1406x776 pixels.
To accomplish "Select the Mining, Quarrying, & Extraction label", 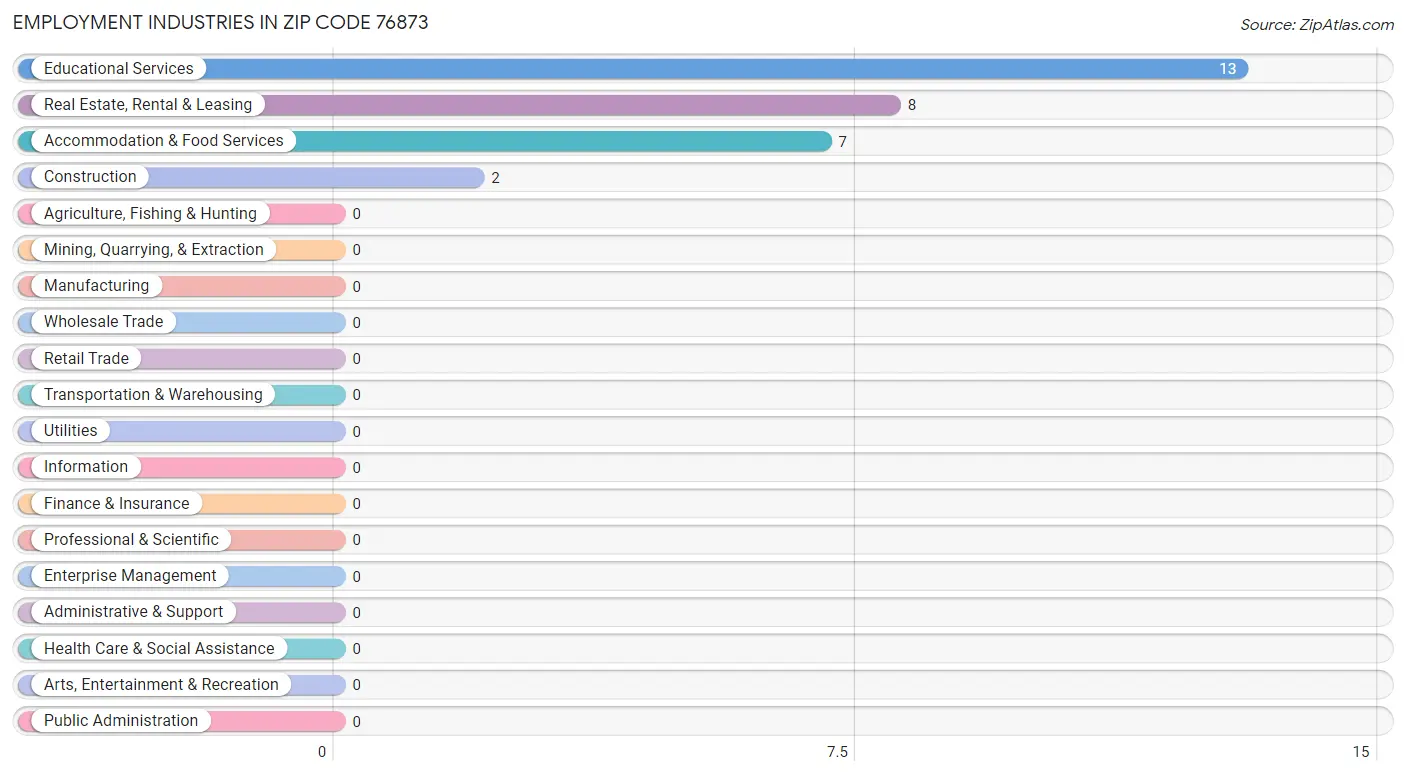I will (154, 250).
